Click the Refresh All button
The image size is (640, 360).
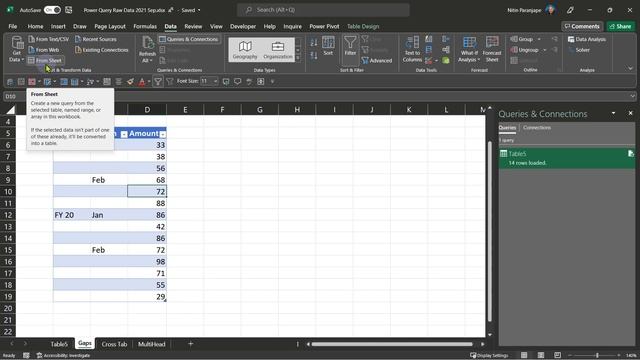147,49
